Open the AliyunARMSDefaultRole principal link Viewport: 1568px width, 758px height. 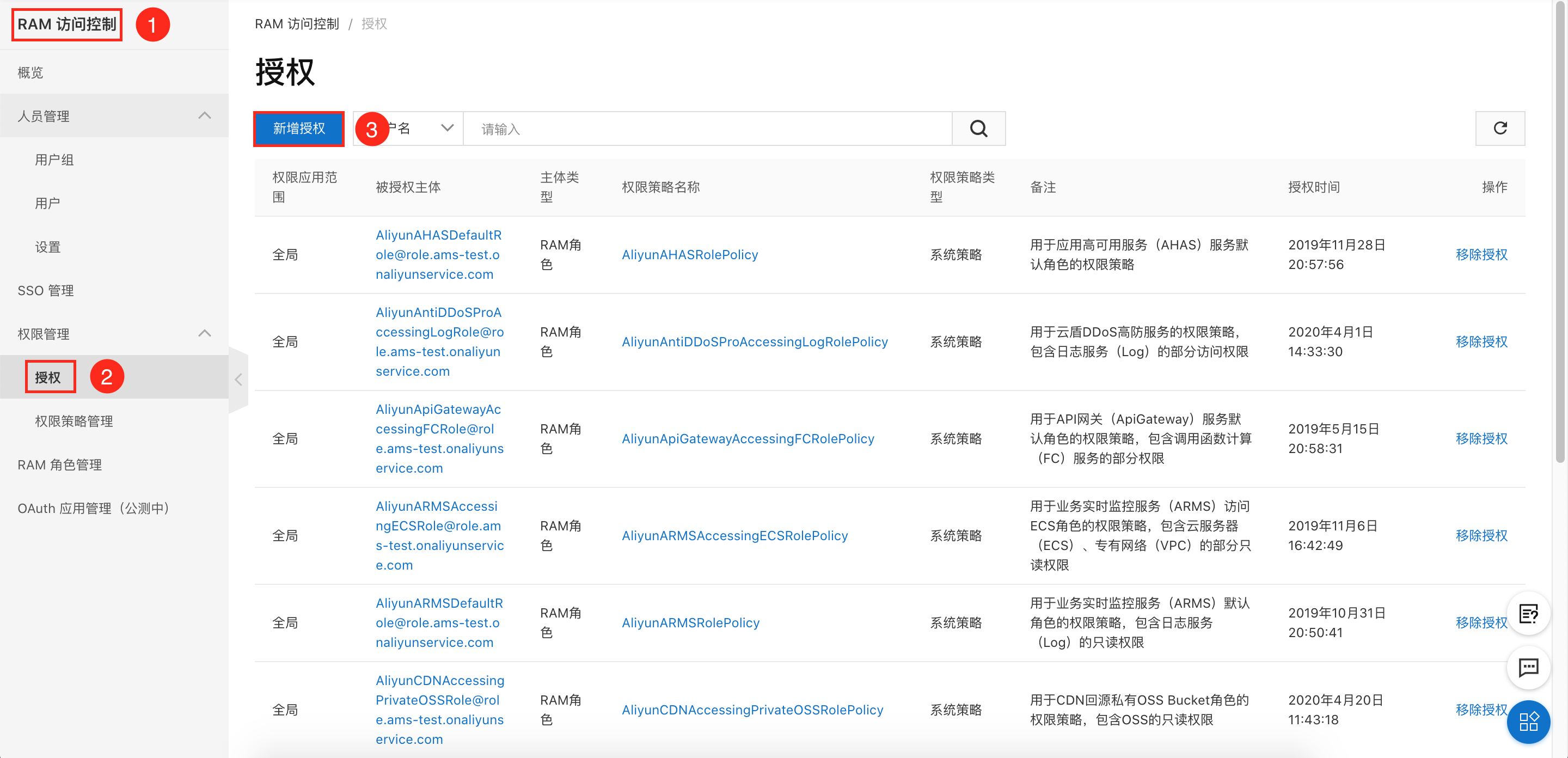[439, 622]
